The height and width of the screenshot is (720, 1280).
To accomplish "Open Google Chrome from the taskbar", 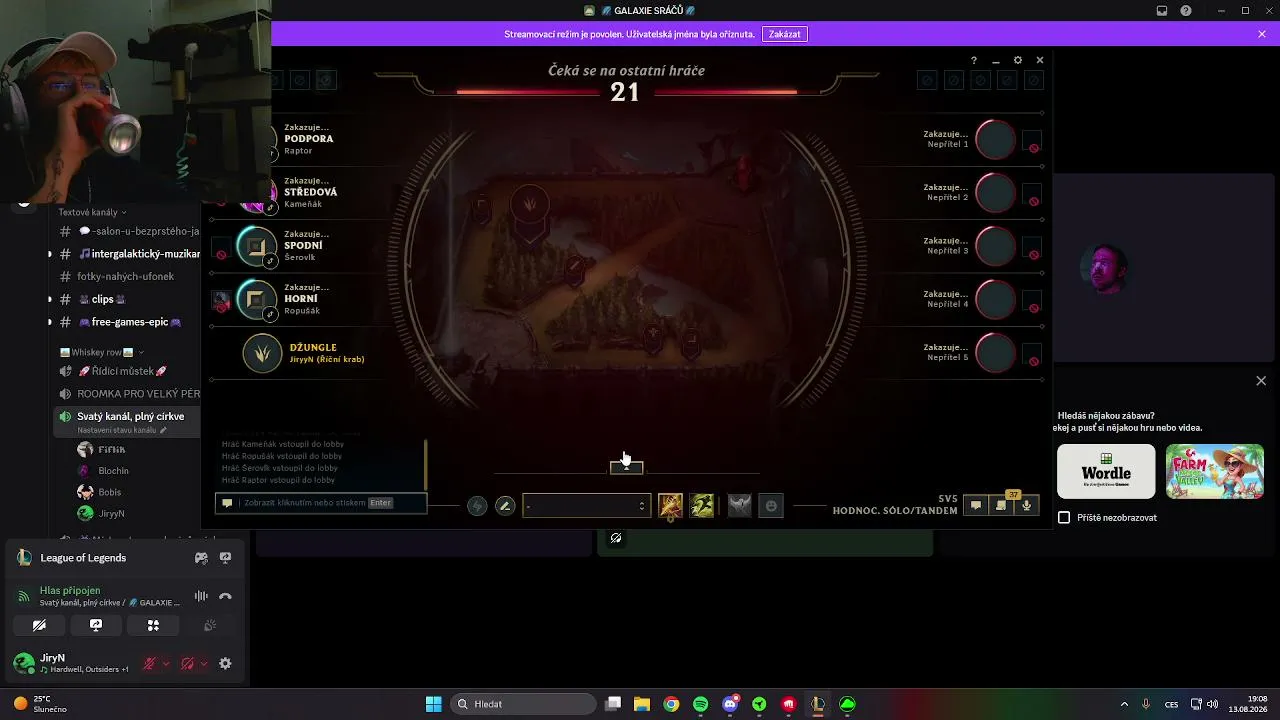I will point(671,704).
